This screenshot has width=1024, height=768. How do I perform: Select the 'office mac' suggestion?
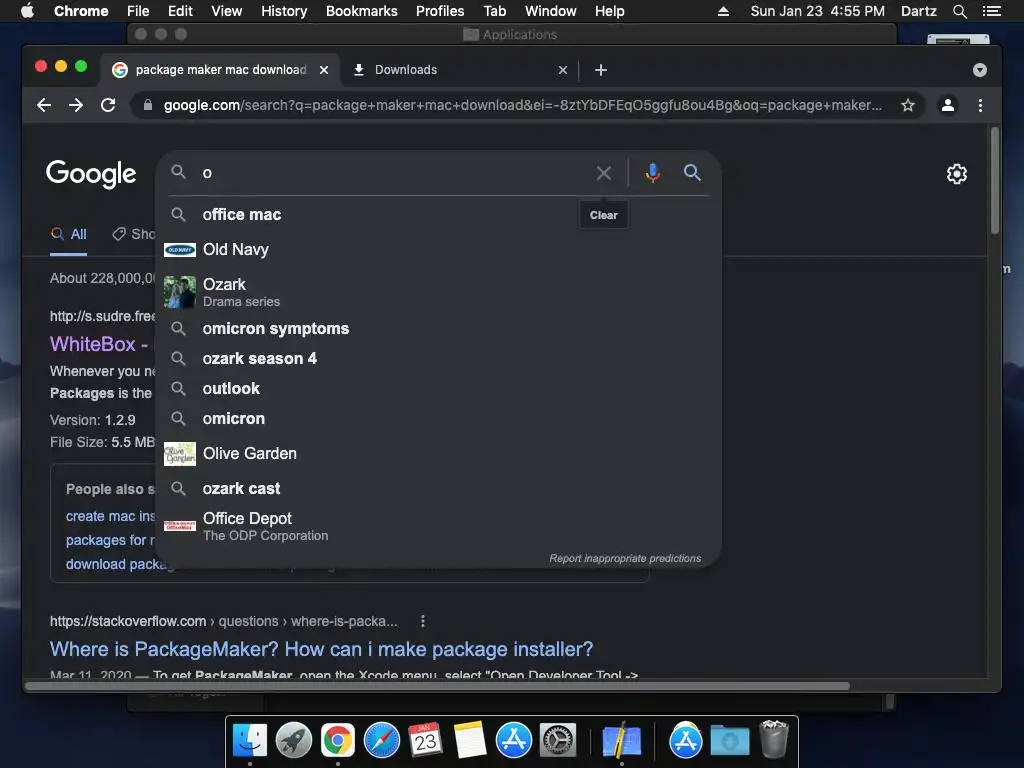point(438,215)
